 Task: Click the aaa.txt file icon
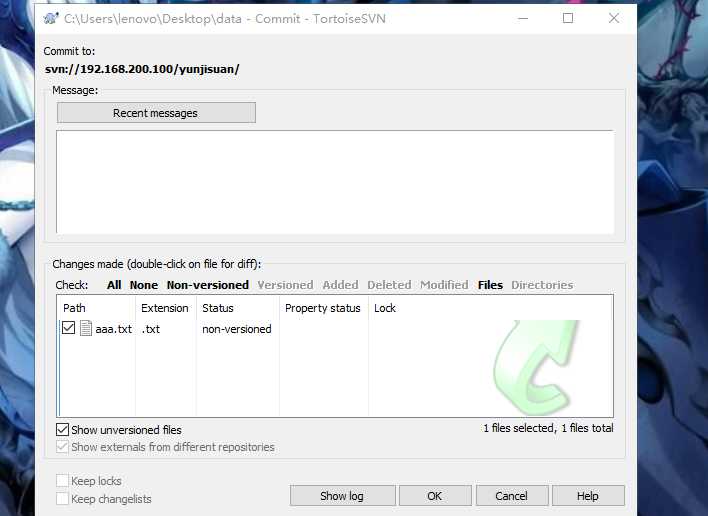(x=86, y=328)
